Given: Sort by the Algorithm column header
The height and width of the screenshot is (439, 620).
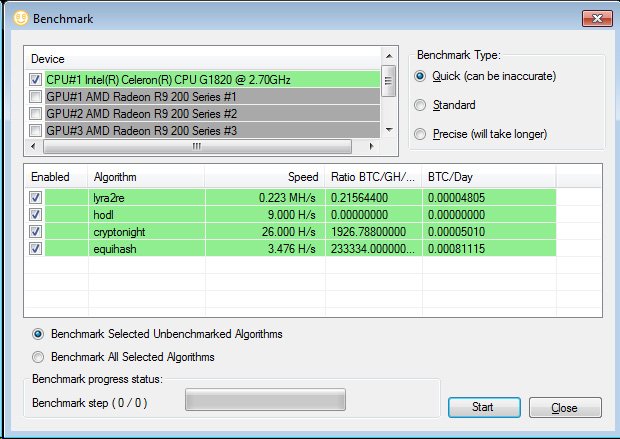Looking at the screenshot, I should pyautogui.click(x=146, y=177).
